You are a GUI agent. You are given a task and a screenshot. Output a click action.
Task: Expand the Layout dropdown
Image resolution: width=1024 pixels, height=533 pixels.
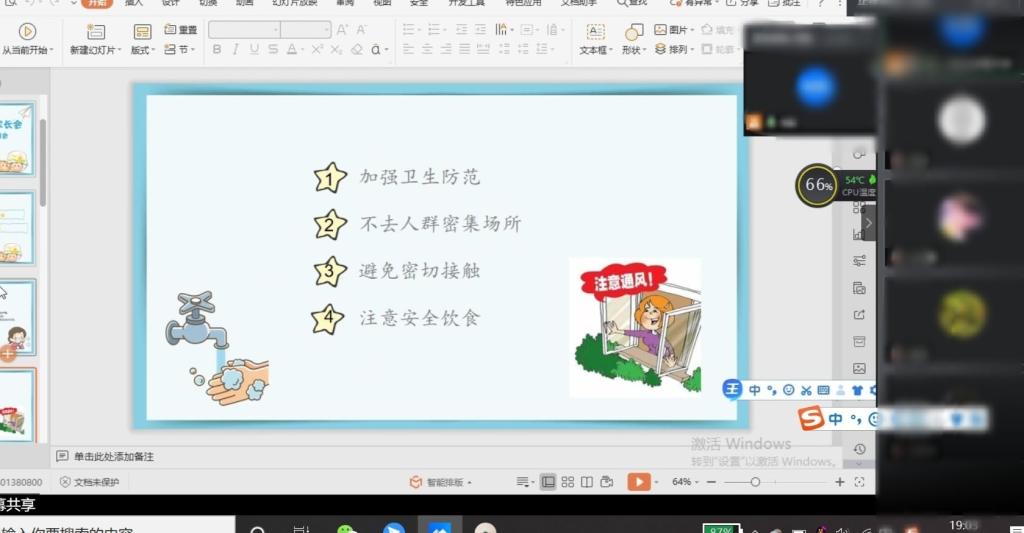[x=141, y=50]
